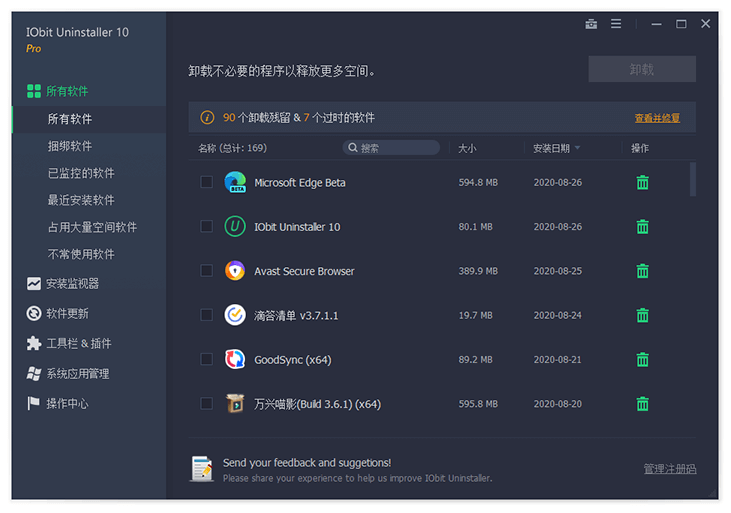The image size is (731, 513).
Task: Click the 卸载 uninstall button
Action: [x=642, y=69]
